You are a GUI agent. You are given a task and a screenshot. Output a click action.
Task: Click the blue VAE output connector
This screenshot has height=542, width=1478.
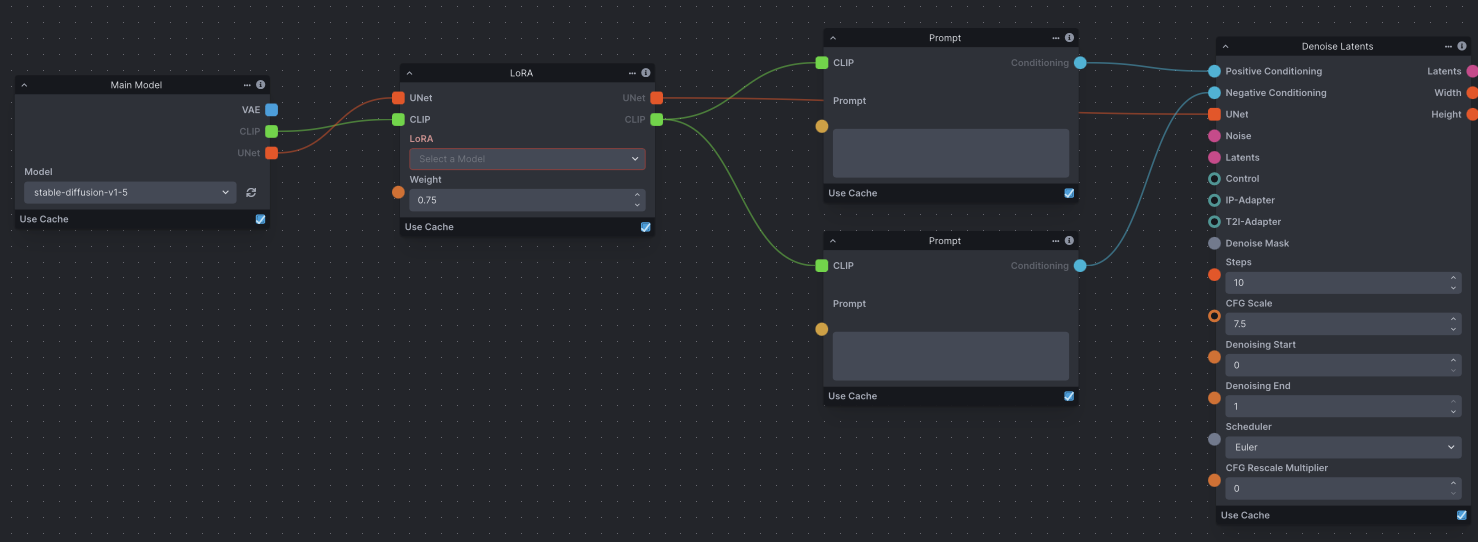(271, 110)
